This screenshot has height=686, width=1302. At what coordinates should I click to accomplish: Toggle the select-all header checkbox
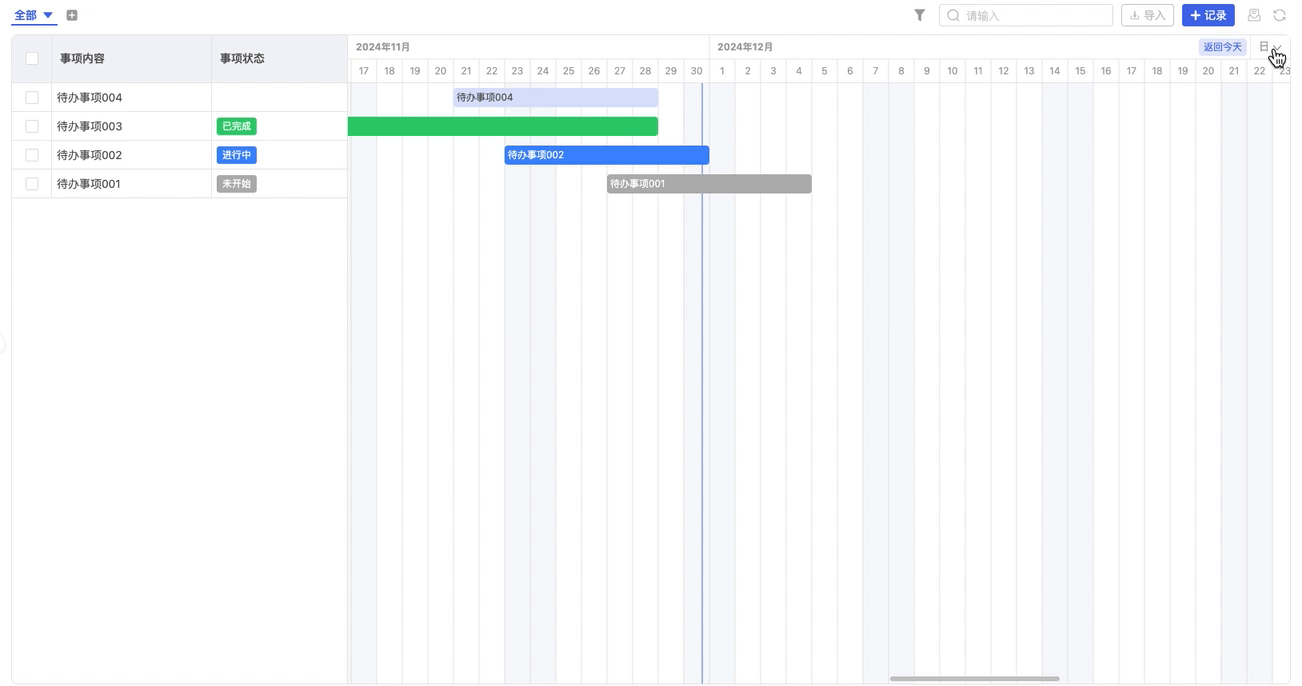tap(32, 59)
